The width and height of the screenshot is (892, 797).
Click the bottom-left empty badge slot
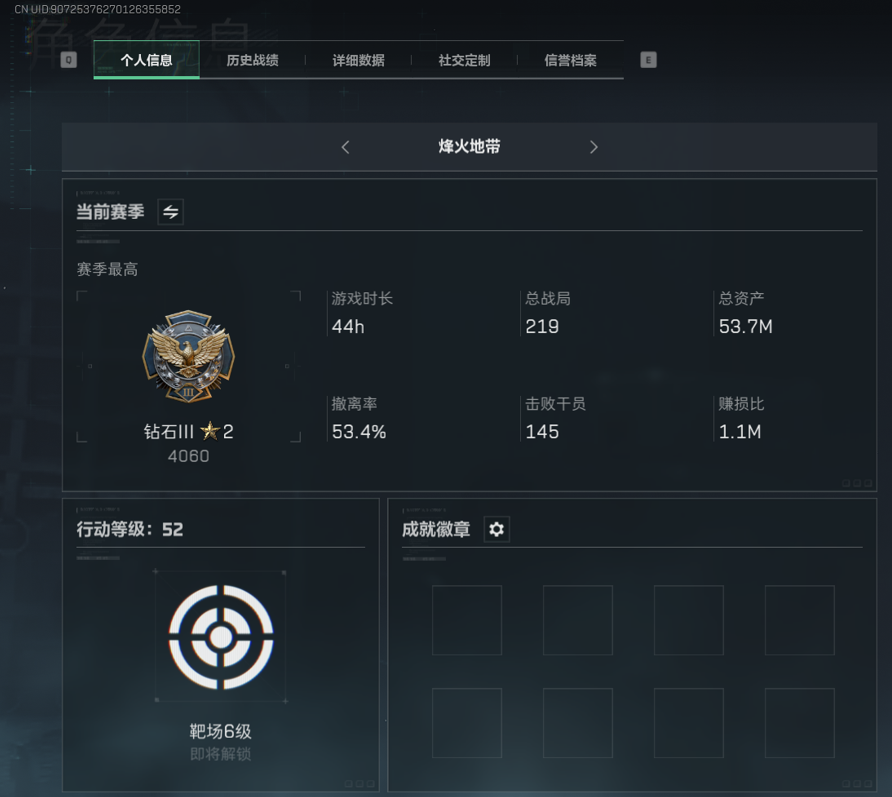[x=467, y=723]
